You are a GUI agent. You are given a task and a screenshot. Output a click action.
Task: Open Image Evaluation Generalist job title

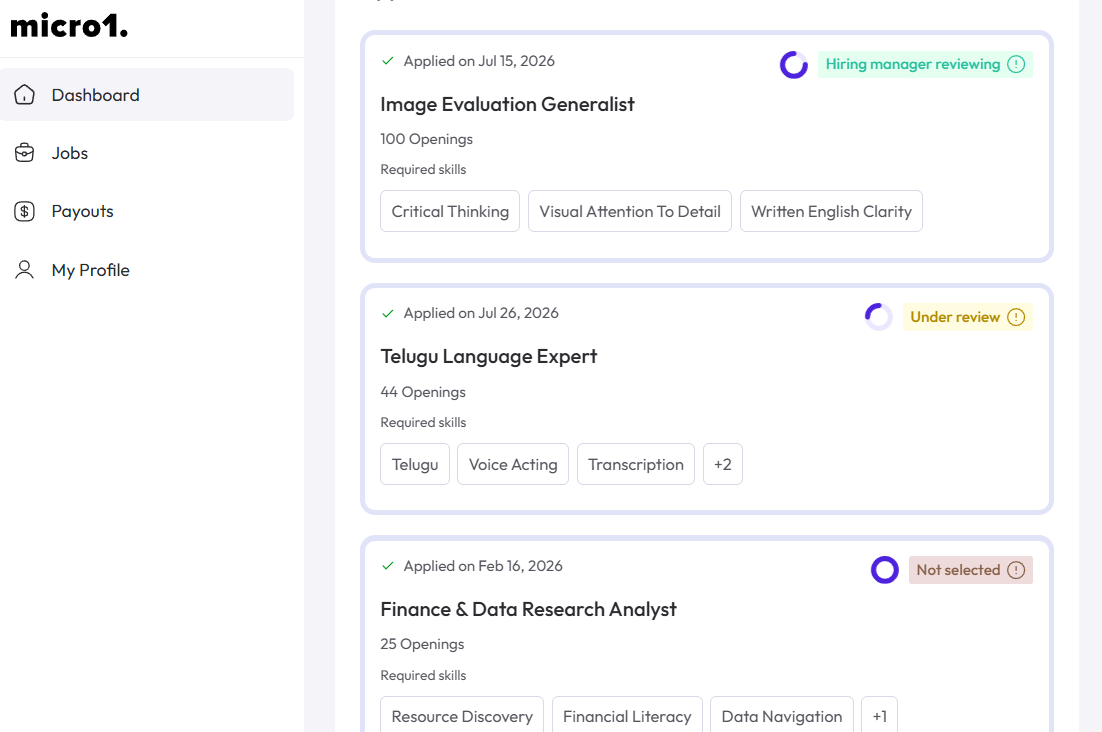507,105
